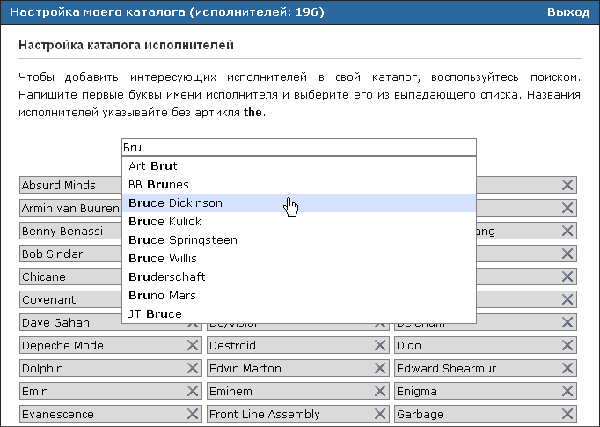Click the X next to Destroid
600x427 pixels.
click(380, 345)
